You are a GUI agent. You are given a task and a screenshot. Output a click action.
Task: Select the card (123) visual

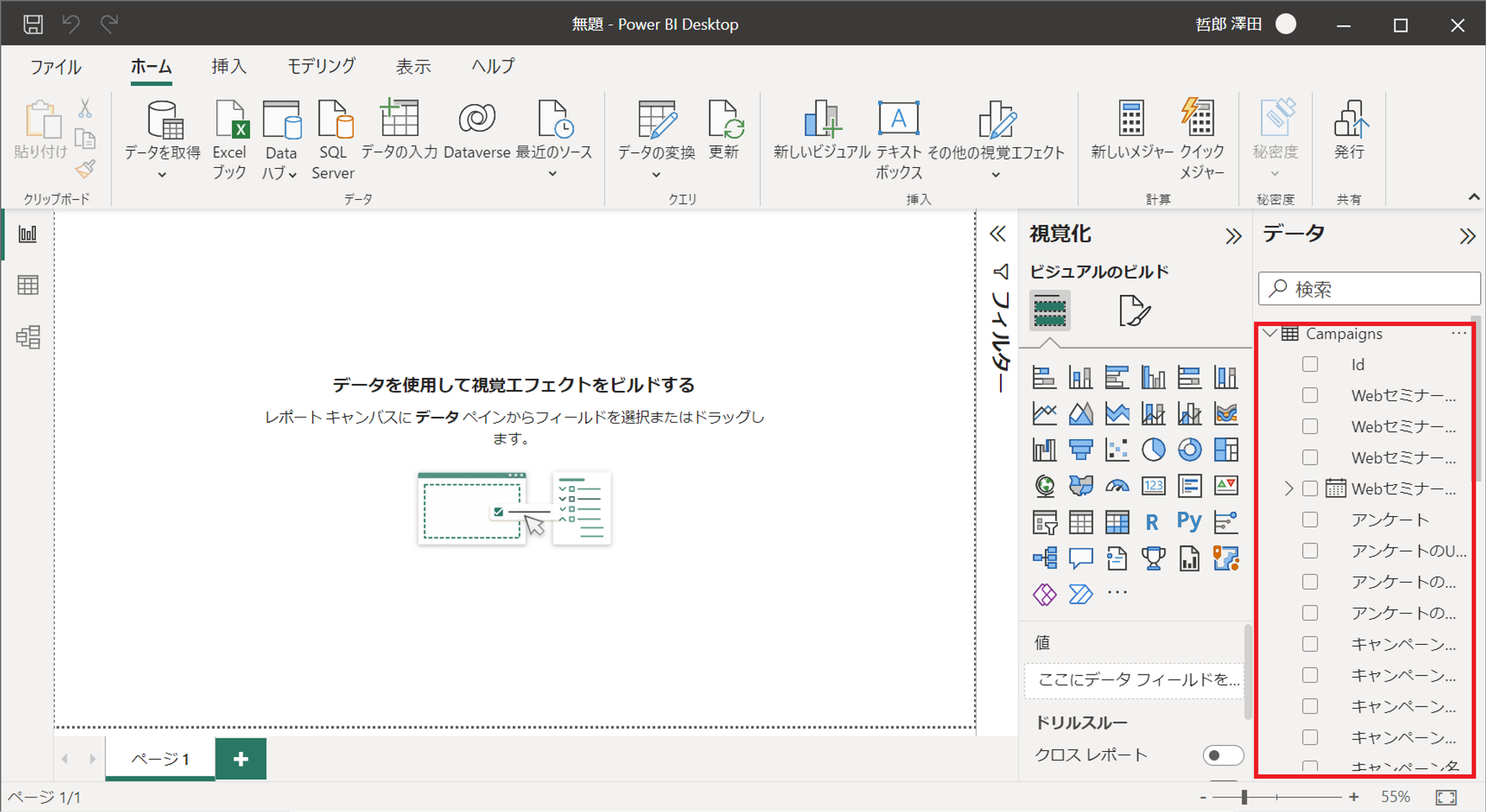click(x=1153, y=486)
